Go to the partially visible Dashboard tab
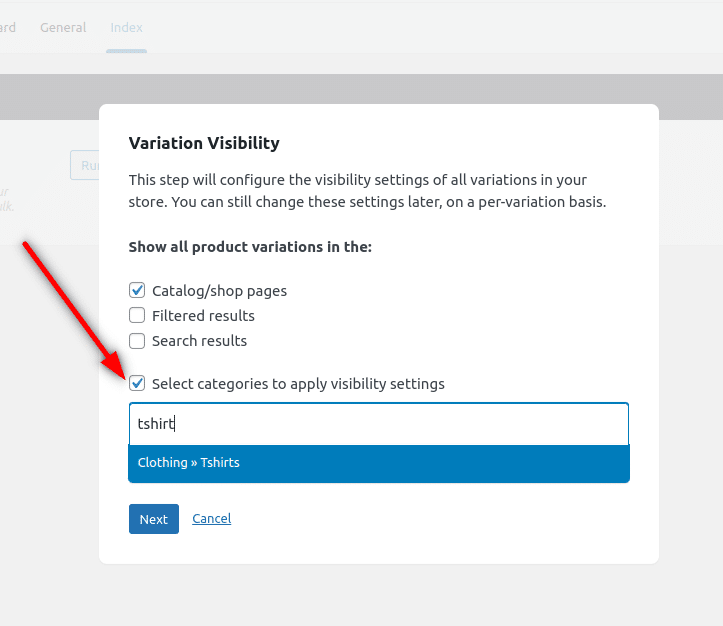This screenshot has height=626, width=723. click(7, 28)
